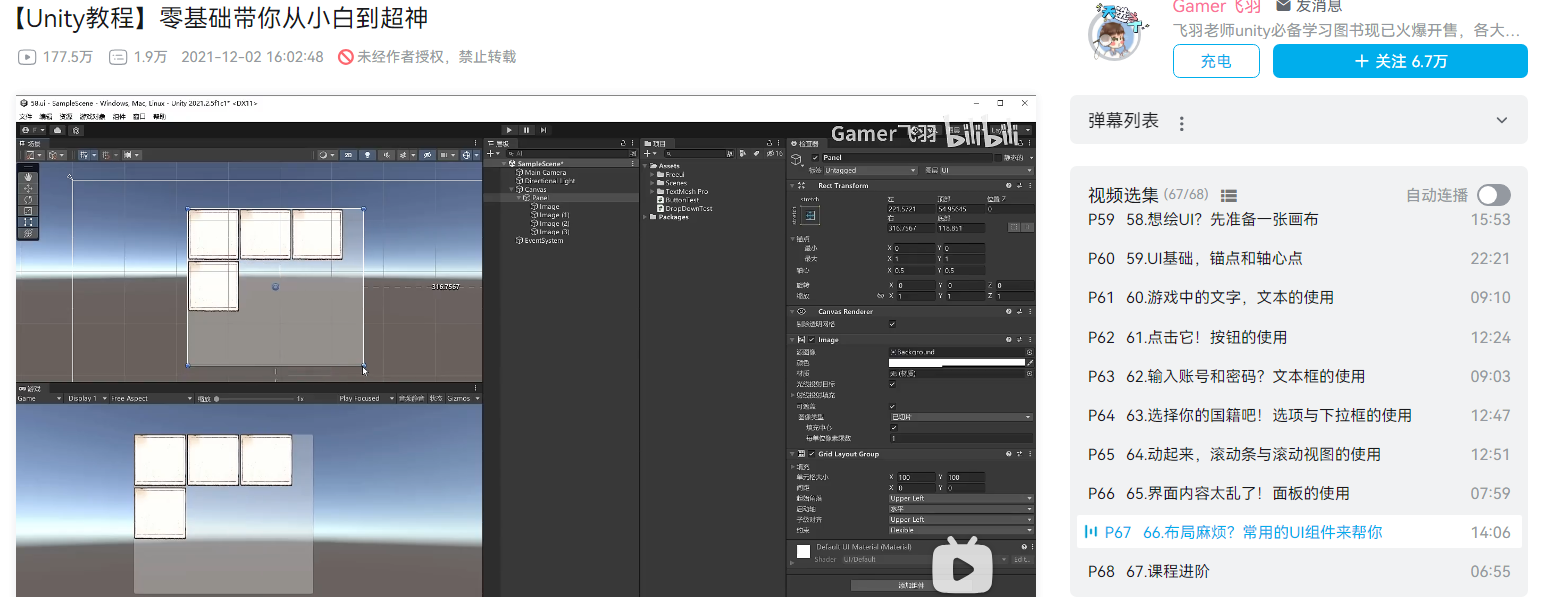Open Image Type 已切片 dropdown
This screenshot has width=1563, height=597.
tap(961, 417)
